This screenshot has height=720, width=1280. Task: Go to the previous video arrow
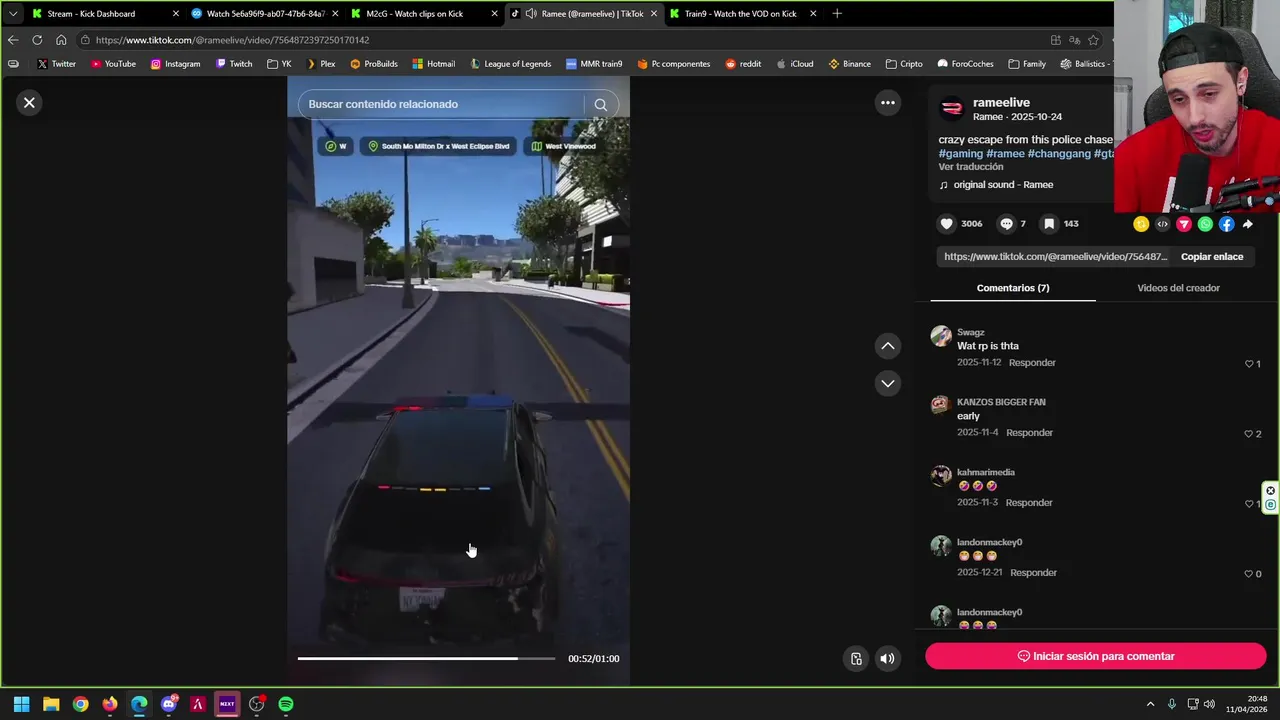coord(887,346)
